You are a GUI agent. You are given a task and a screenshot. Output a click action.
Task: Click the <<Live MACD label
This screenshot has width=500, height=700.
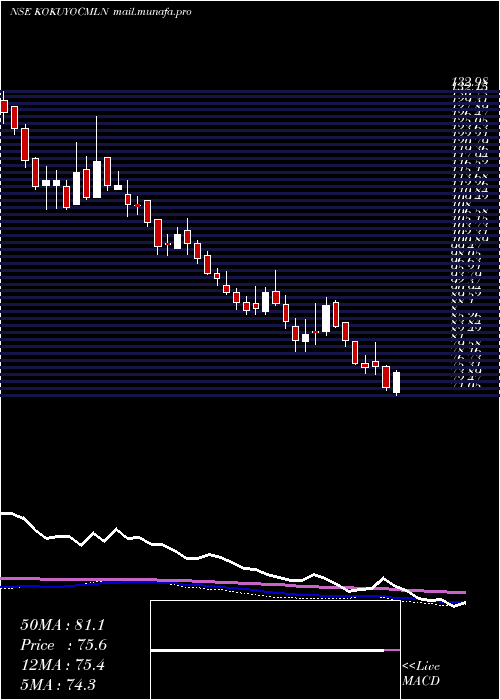pos(421,674)
